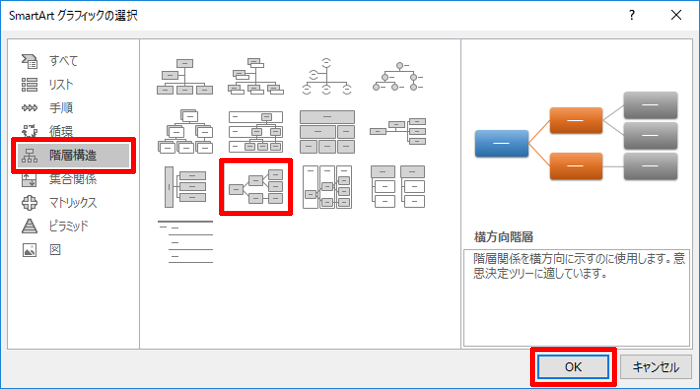Confirm selection with the OK button
Screen dimensions: 700x389
pos(573,367)
